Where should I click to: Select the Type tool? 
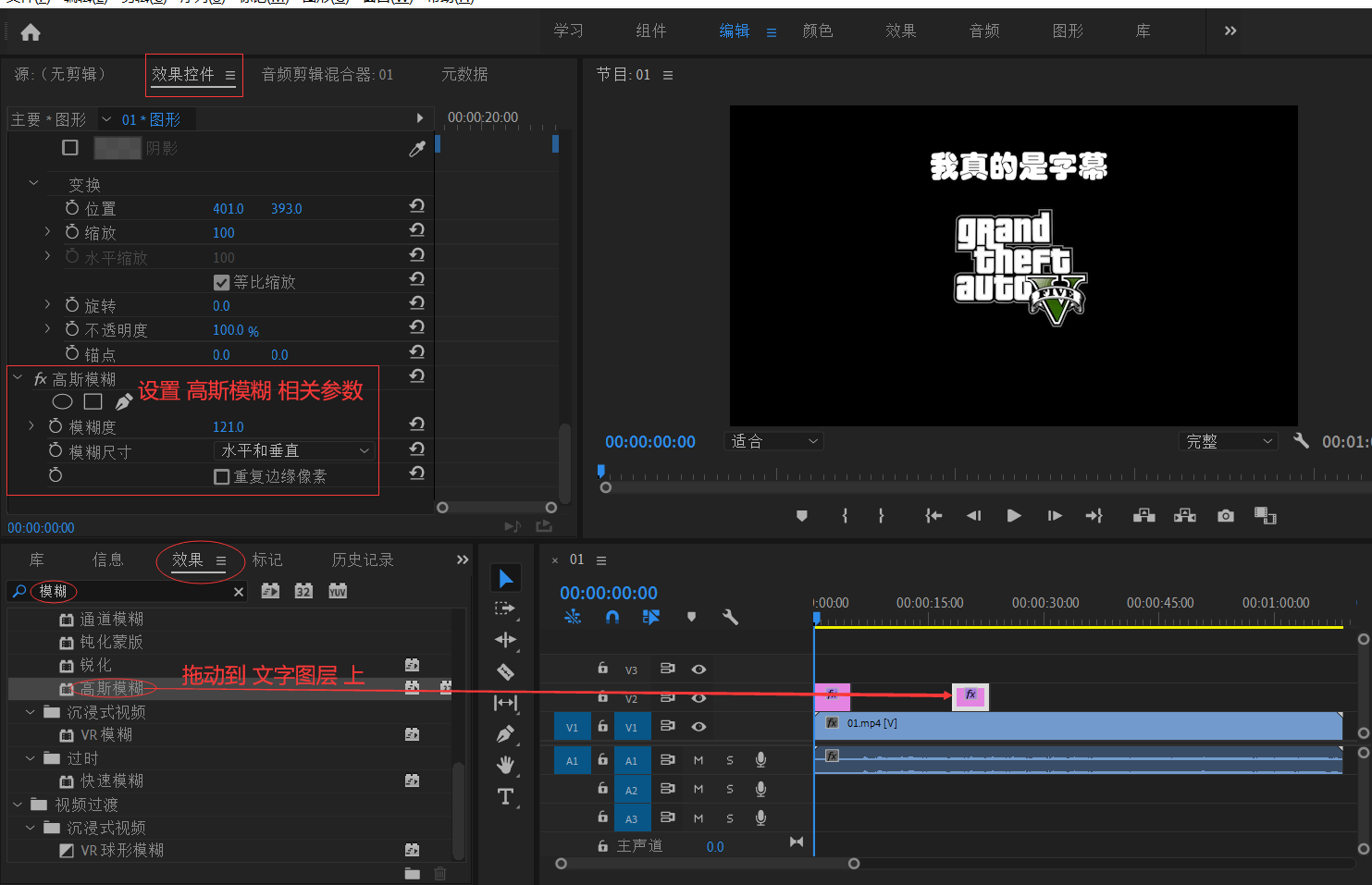[x=505, y=796]
